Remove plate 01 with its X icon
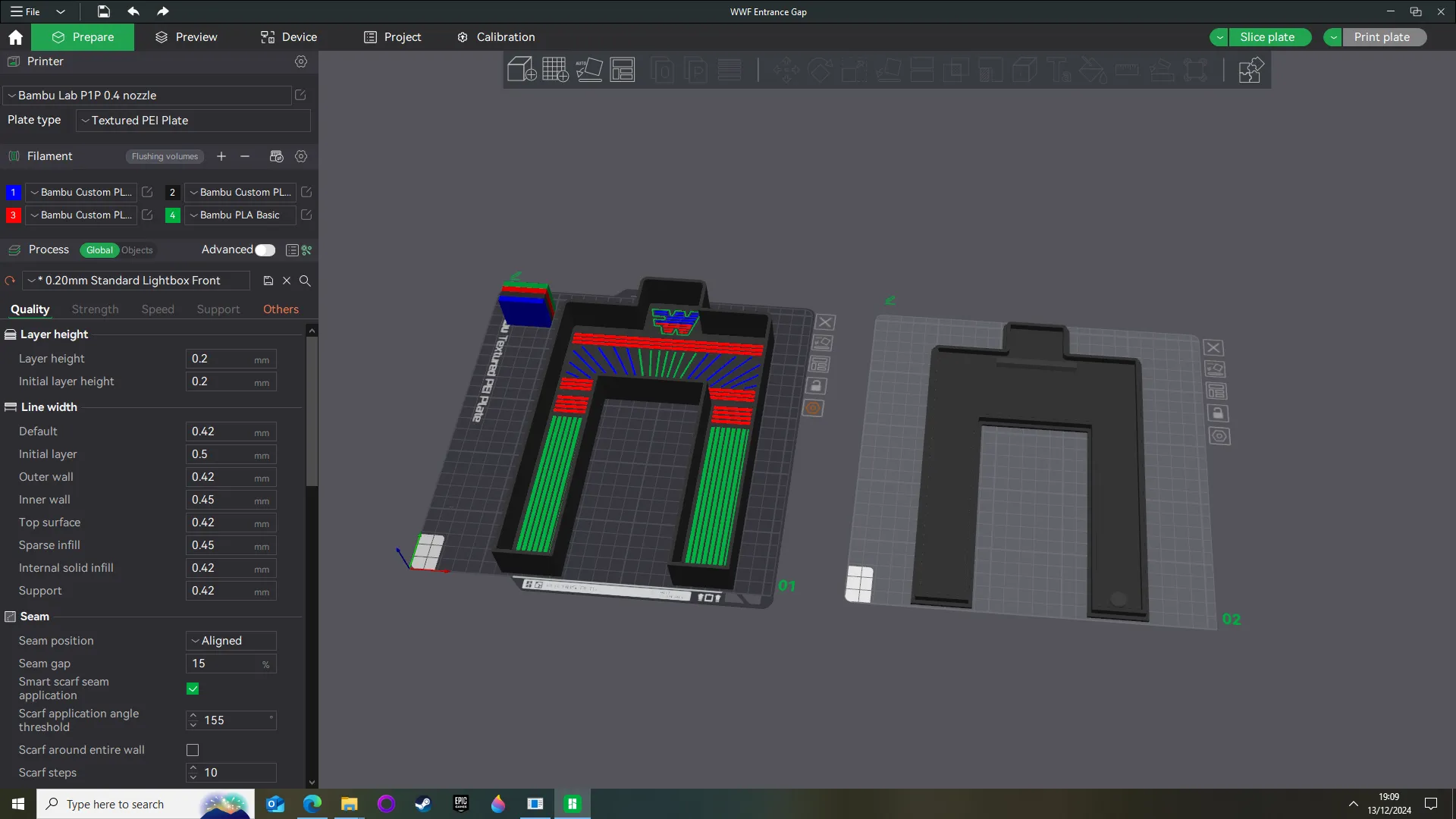The height and width of the screenshot is (819, 1456). [825, 322]
